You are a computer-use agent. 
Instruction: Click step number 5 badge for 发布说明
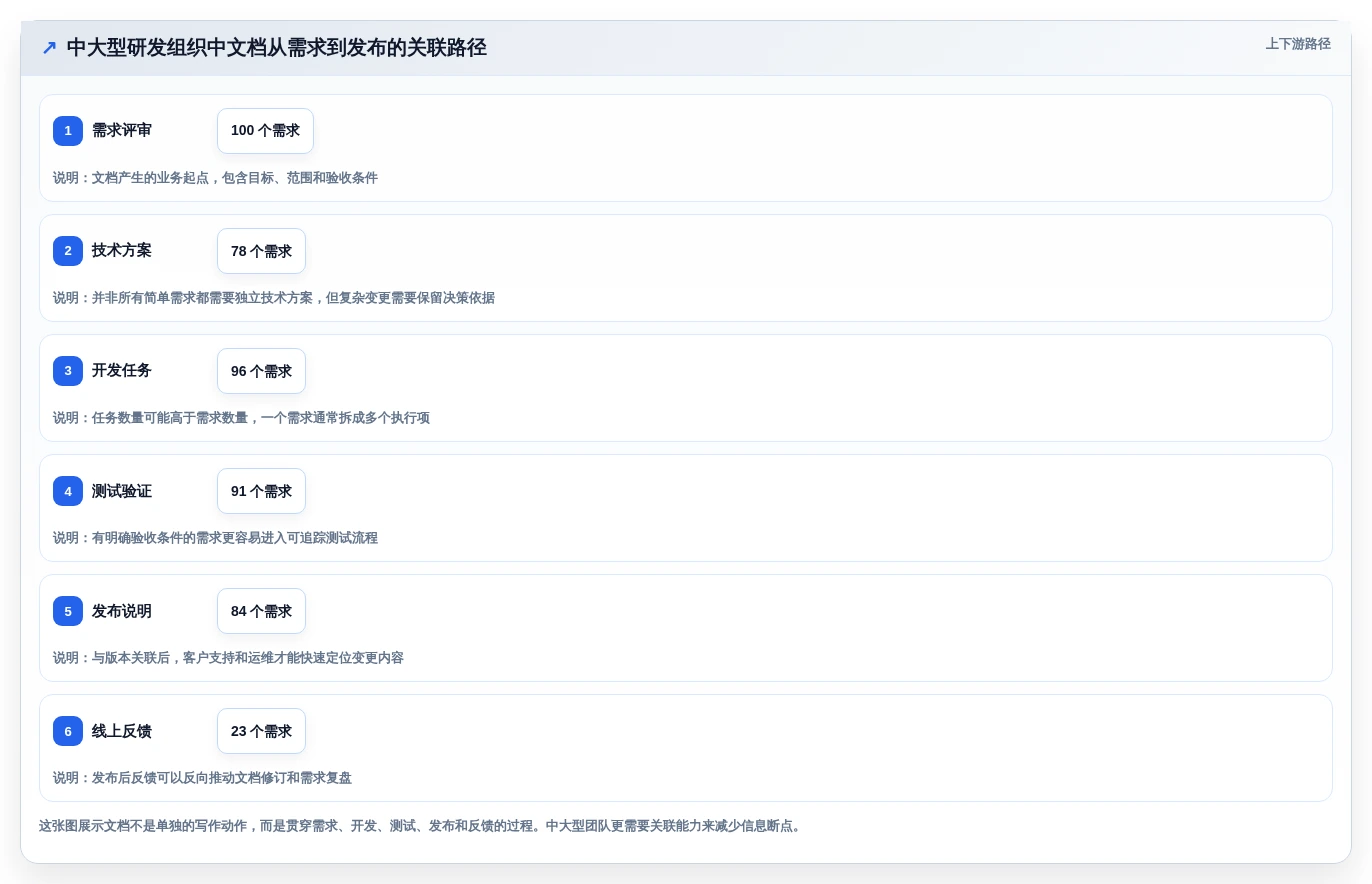tap(68, 611)
